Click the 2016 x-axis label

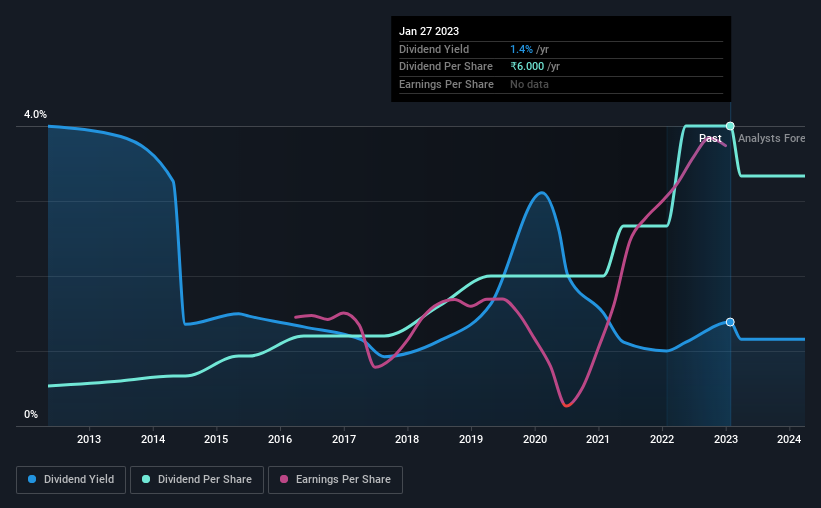click(280, 439)
